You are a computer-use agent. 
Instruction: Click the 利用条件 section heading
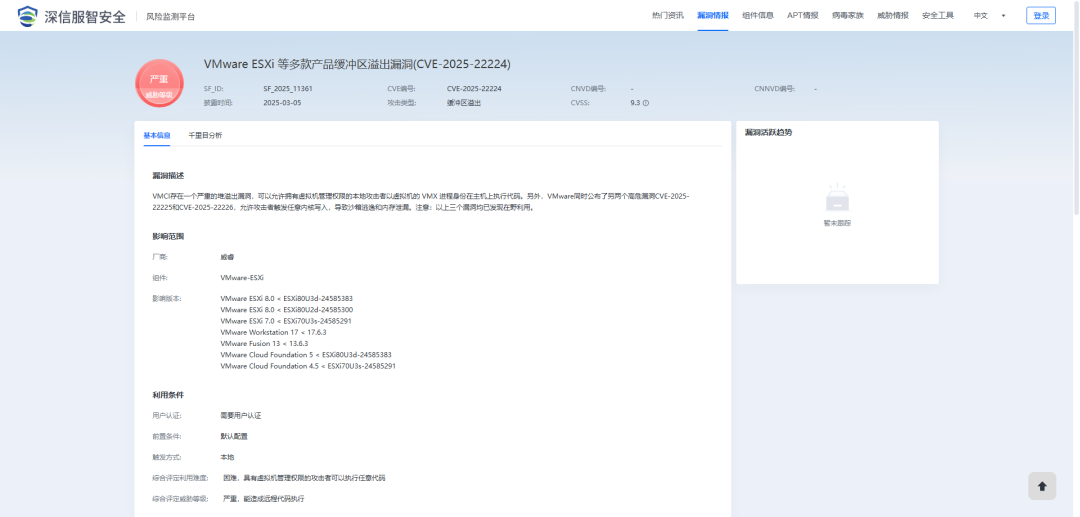(168, 395)
